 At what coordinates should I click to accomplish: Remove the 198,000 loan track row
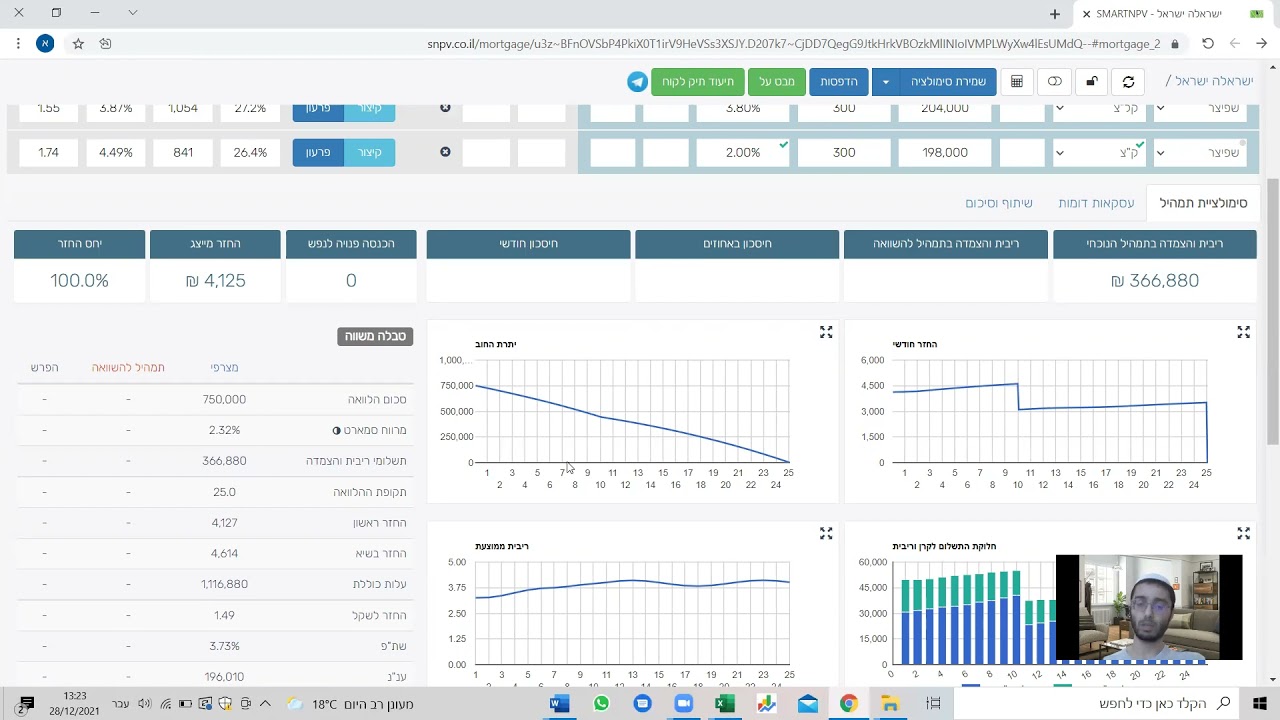(445, 152)
